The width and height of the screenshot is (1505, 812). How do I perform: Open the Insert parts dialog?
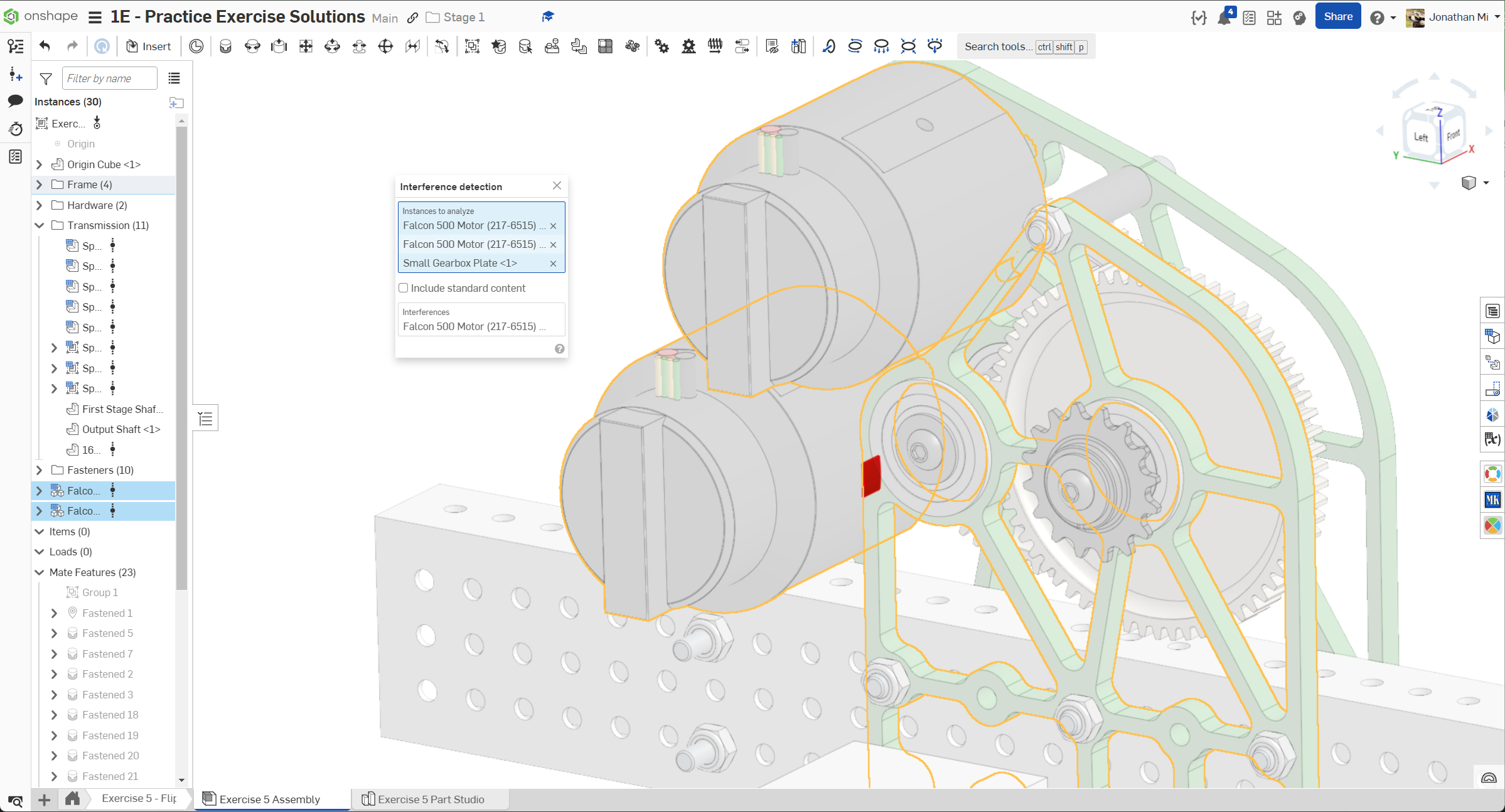coord(149,46)
